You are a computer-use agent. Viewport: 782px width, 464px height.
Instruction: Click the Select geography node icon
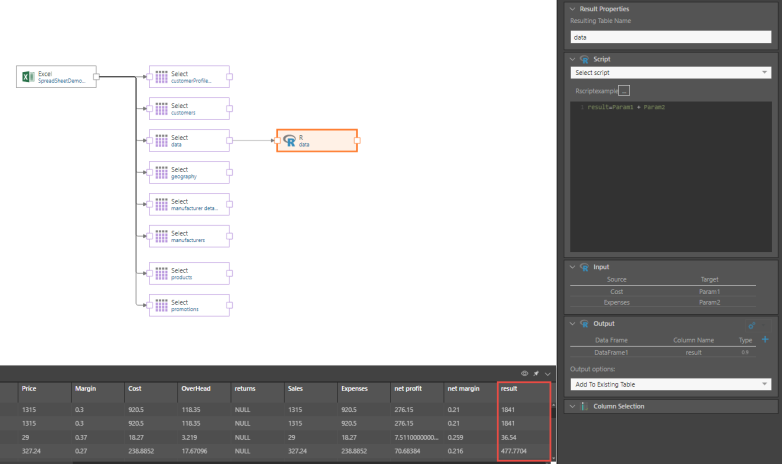(x=161, y=173)
